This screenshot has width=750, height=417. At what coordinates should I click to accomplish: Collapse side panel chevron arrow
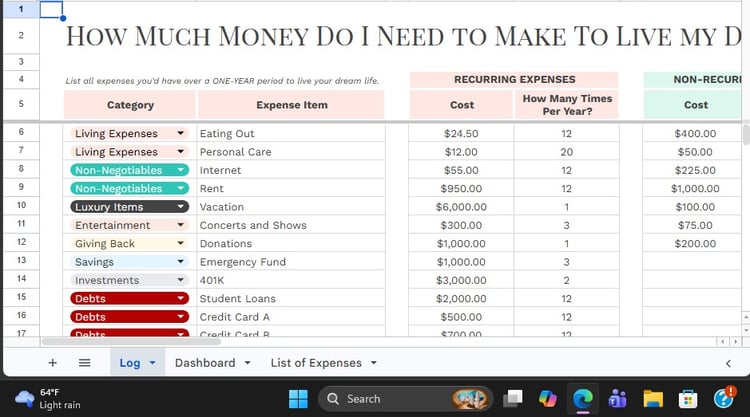tap(728, 363)
